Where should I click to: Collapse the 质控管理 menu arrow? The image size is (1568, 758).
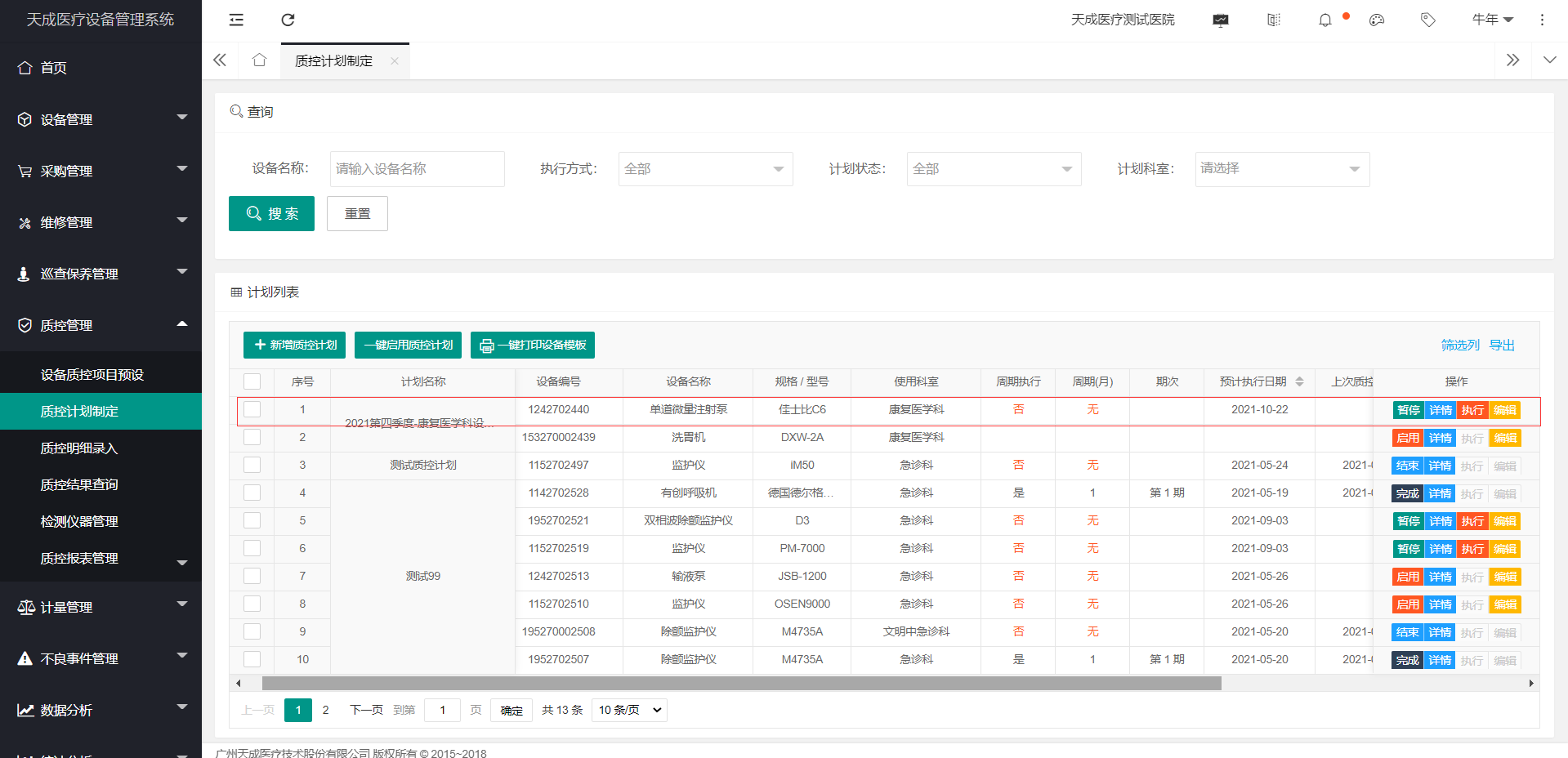[182, 324]
